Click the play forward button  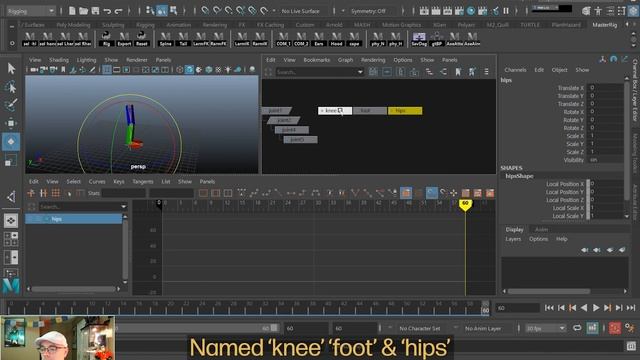point(596,308)
